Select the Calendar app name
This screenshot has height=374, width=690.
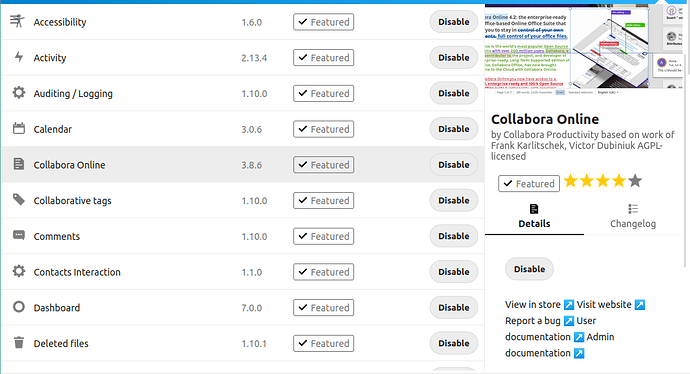coord(52,129)
